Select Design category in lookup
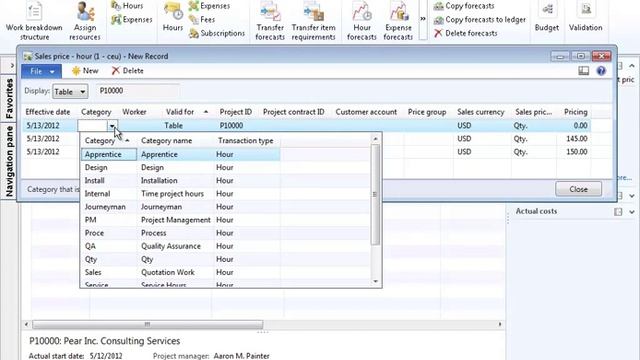Image resolution: width=640 pixels, height=360 pixels. [96, 167]
